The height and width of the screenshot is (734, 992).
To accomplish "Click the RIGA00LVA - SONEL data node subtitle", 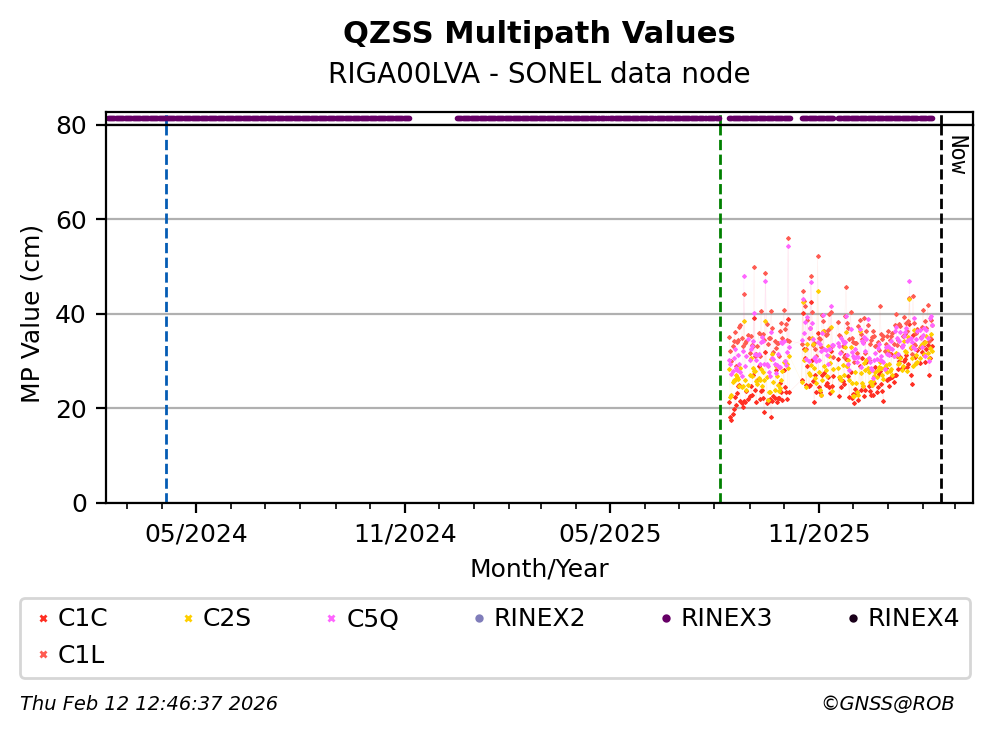I will (x=539, y=74).
